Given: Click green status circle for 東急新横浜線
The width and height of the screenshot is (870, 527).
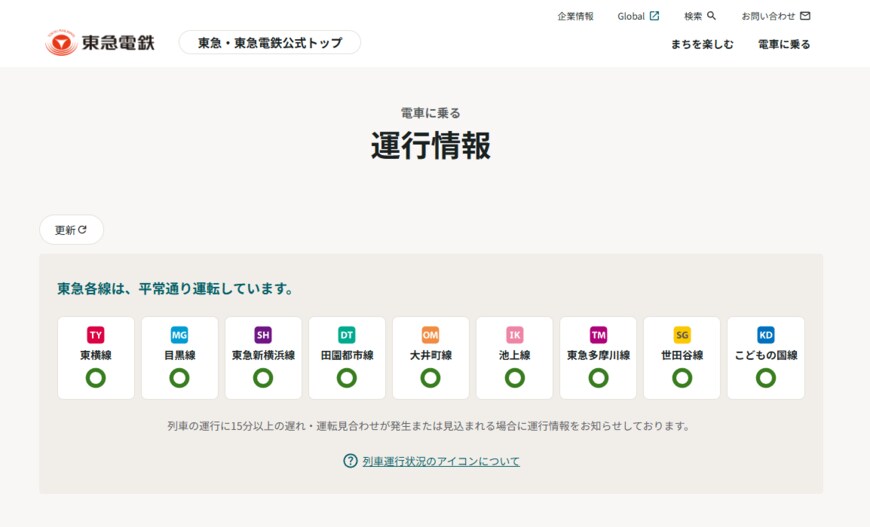Looking at the screenshot, I should point(263,378).
